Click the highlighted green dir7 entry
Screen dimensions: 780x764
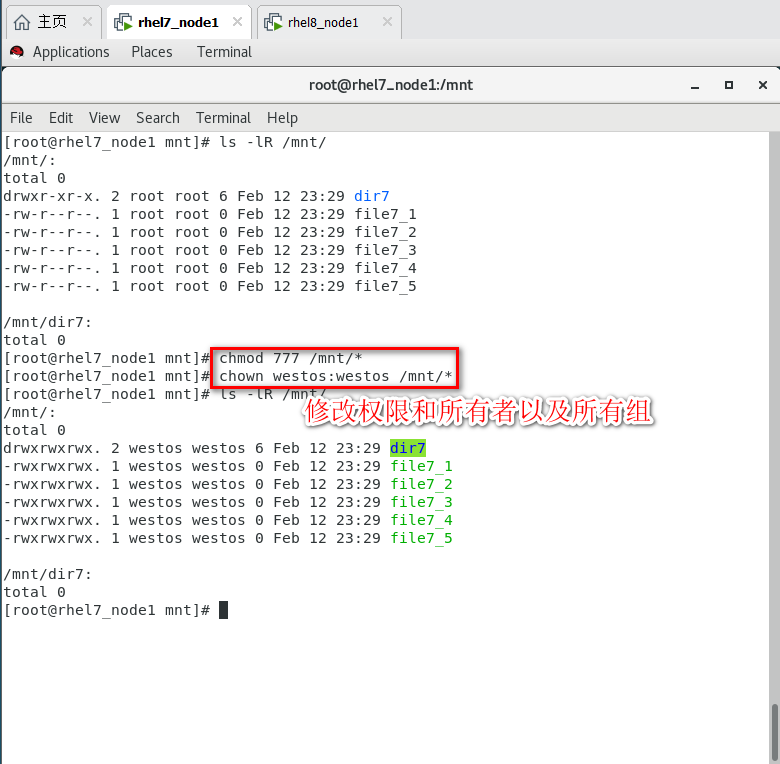tap(407, 448)
